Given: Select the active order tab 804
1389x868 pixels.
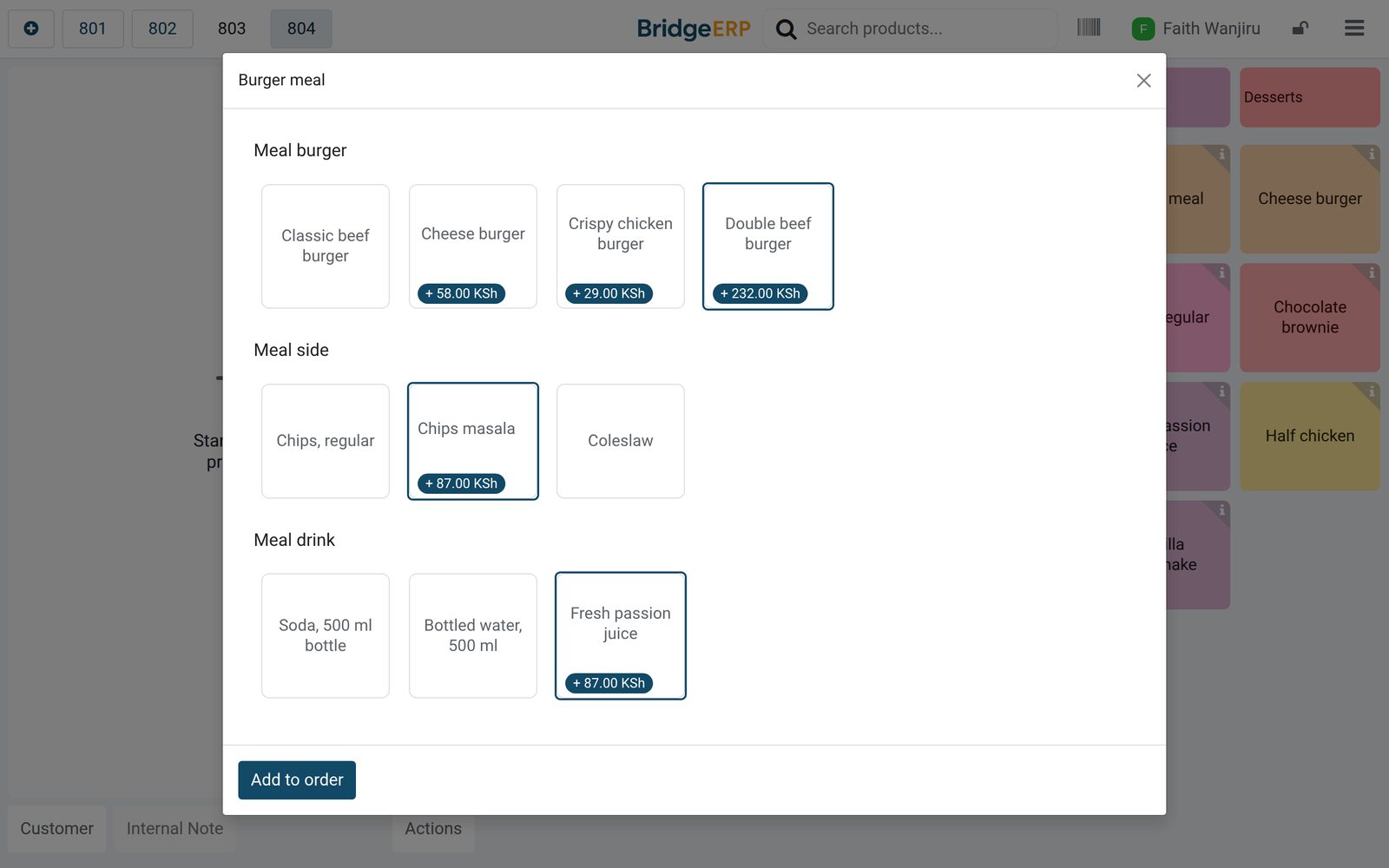Looking at the screenshot, I should click(x=301, y=29).
